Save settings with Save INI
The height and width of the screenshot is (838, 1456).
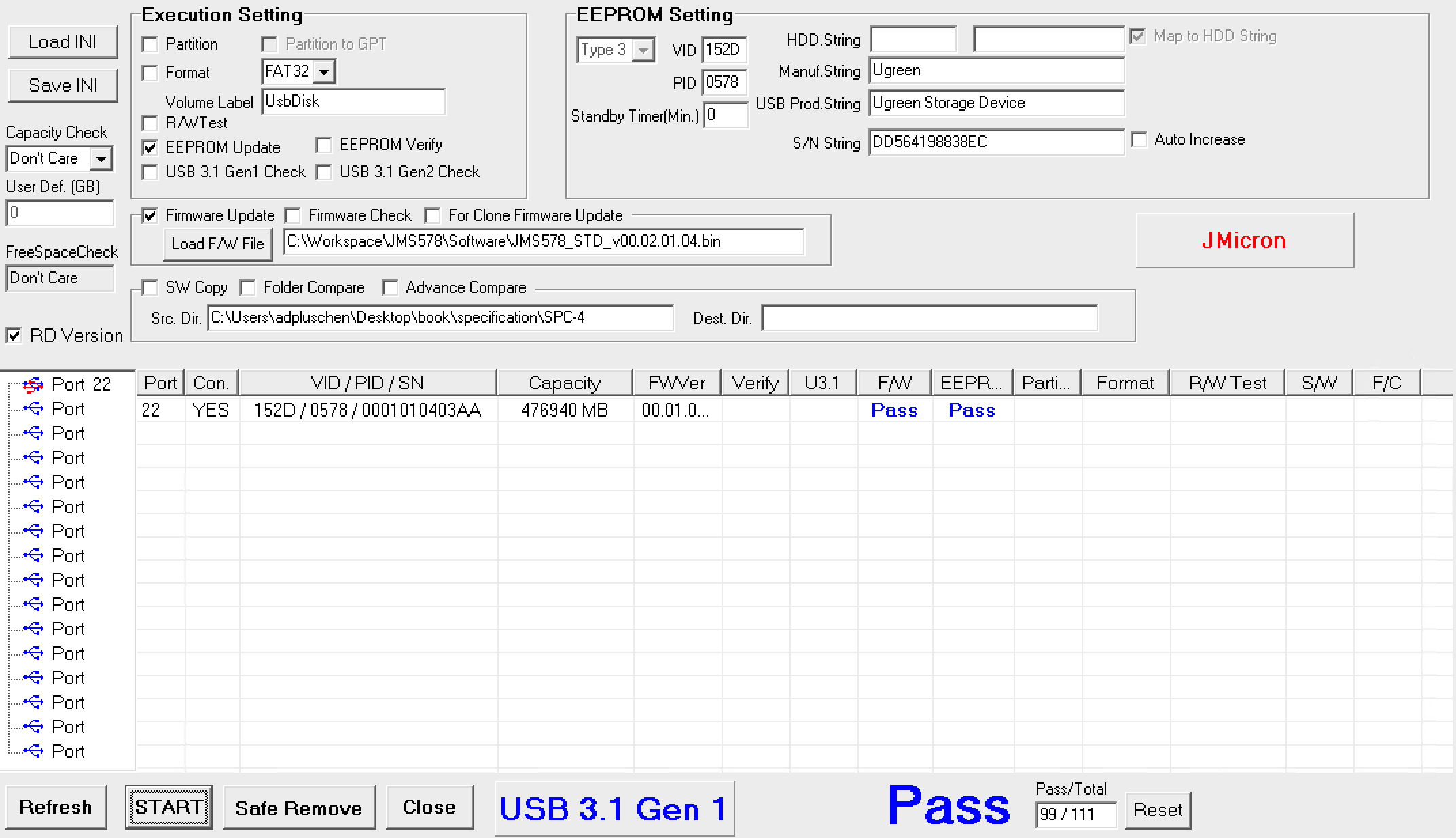pos(63,86)
